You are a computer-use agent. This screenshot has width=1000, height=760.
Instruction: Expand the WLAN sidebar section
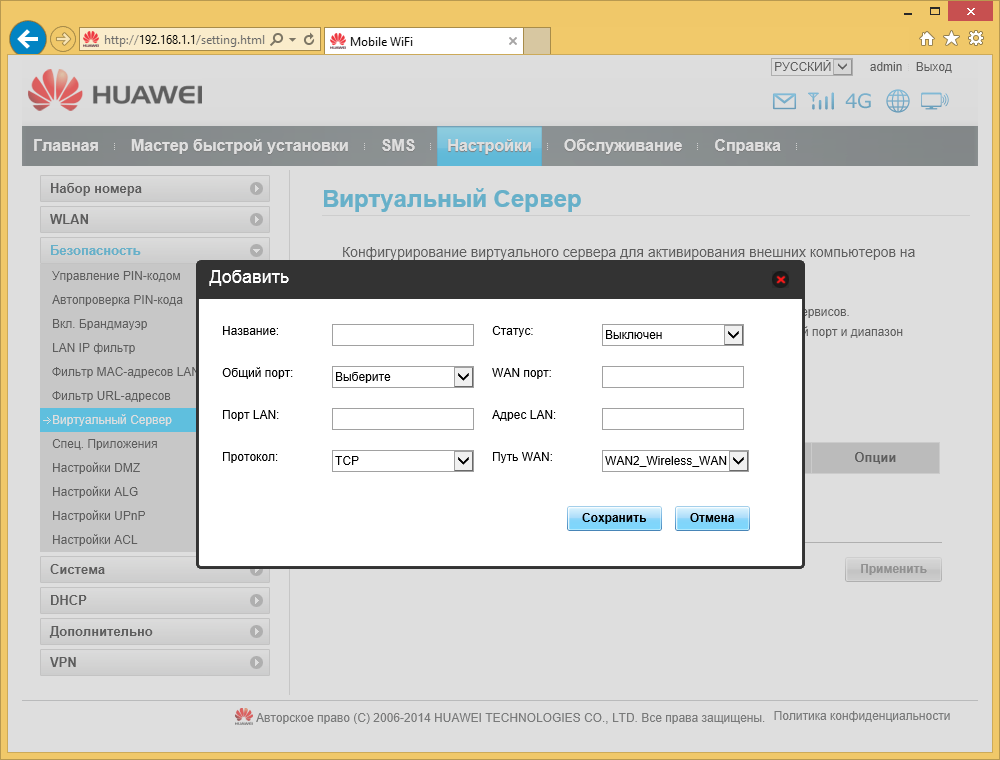(154, 219)
